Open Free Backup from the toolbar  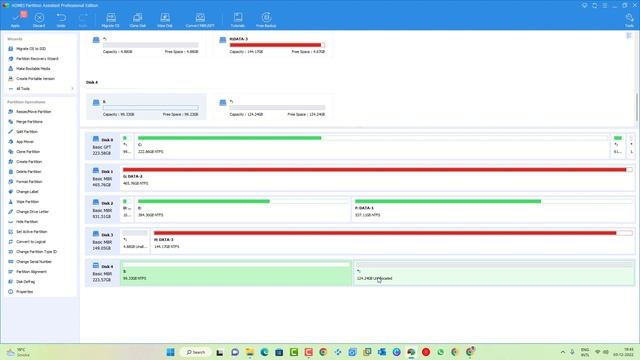coord(266,20)
